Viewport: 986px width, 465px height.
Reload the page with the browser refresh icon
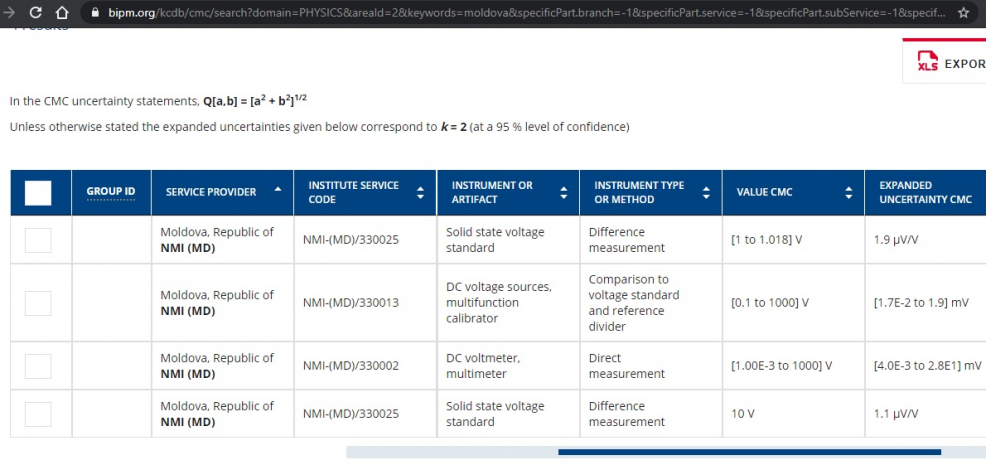tap(35, 13)
